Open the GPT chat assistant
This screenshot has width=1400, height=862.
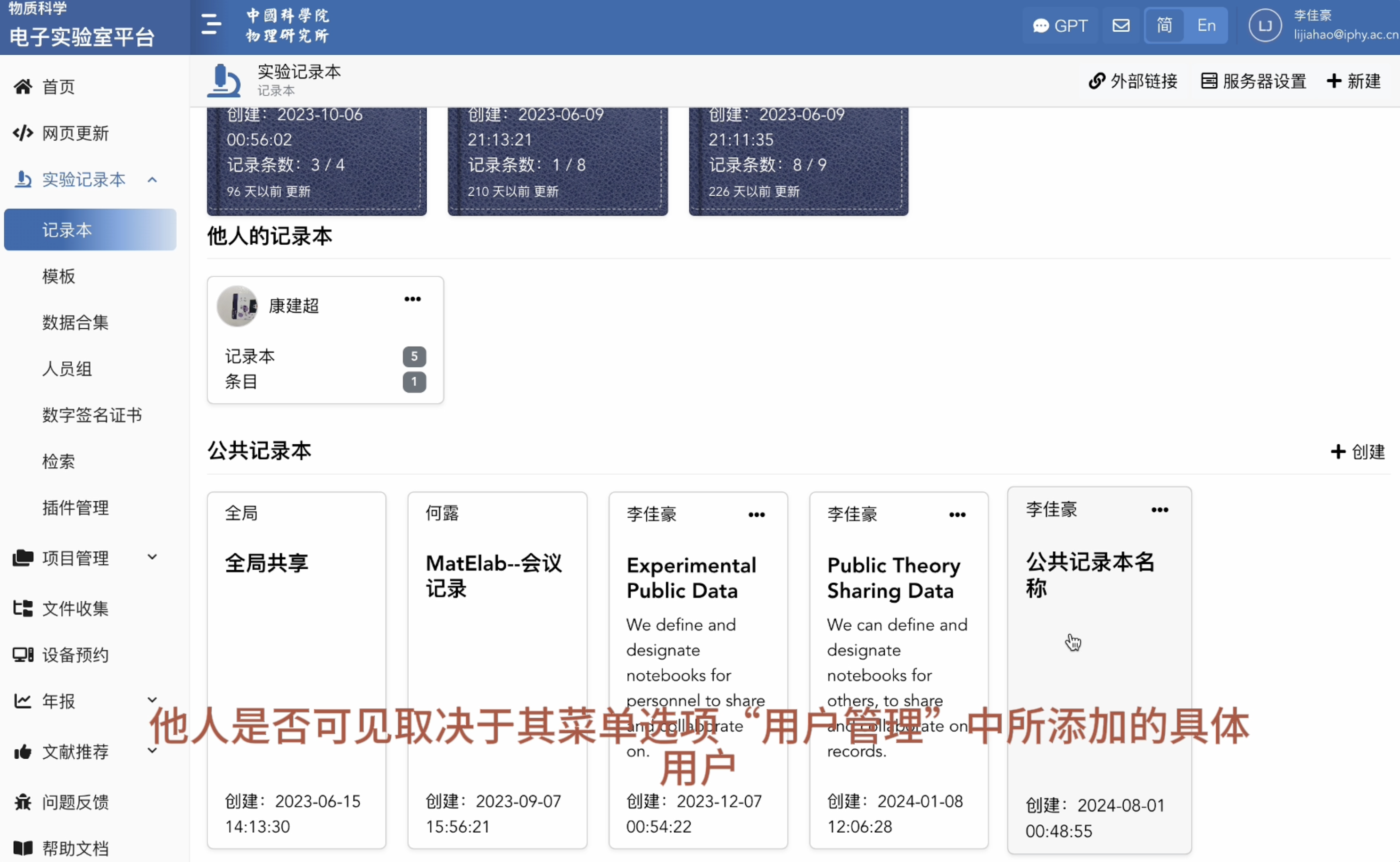[1061, 25]
